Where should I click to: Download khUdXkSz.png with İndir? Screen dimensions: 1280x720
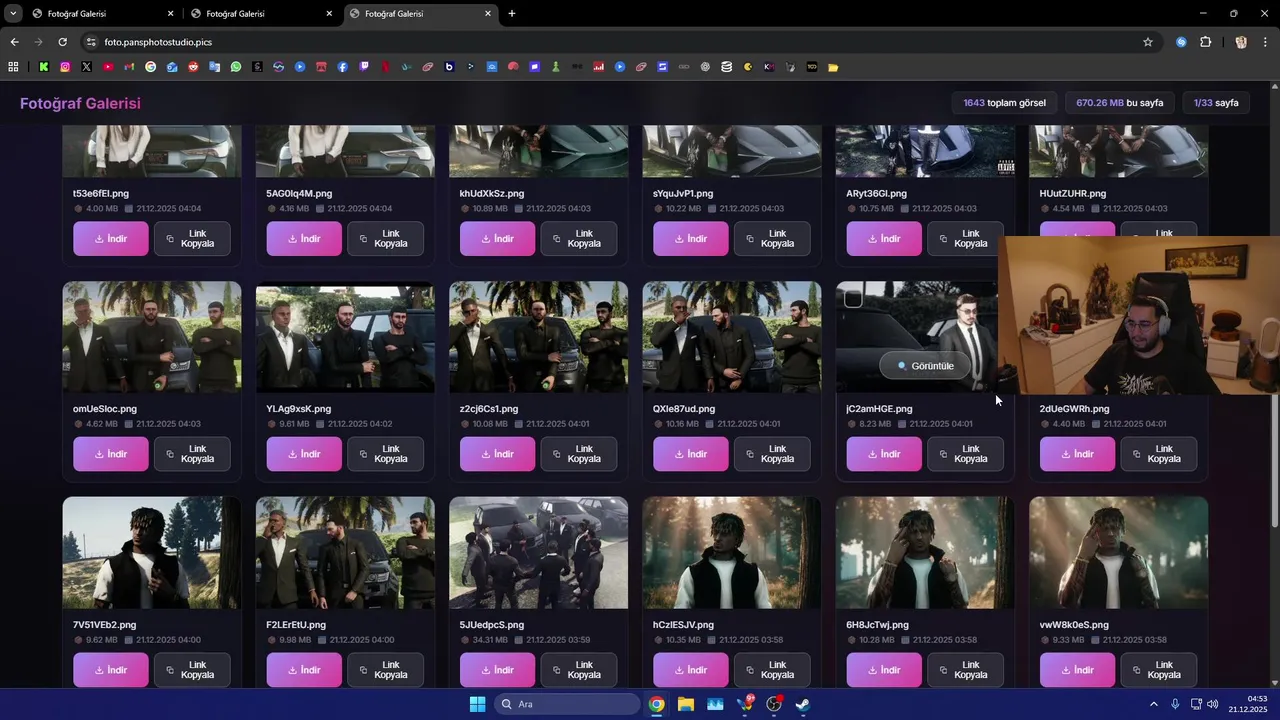click(x=498, y=239)
